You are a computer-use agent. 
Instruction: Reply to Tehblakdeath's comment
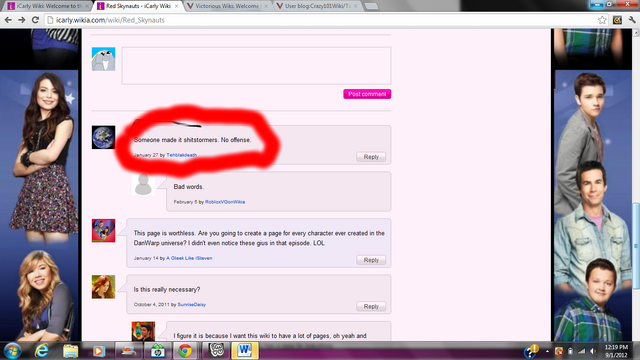point(371,157)
